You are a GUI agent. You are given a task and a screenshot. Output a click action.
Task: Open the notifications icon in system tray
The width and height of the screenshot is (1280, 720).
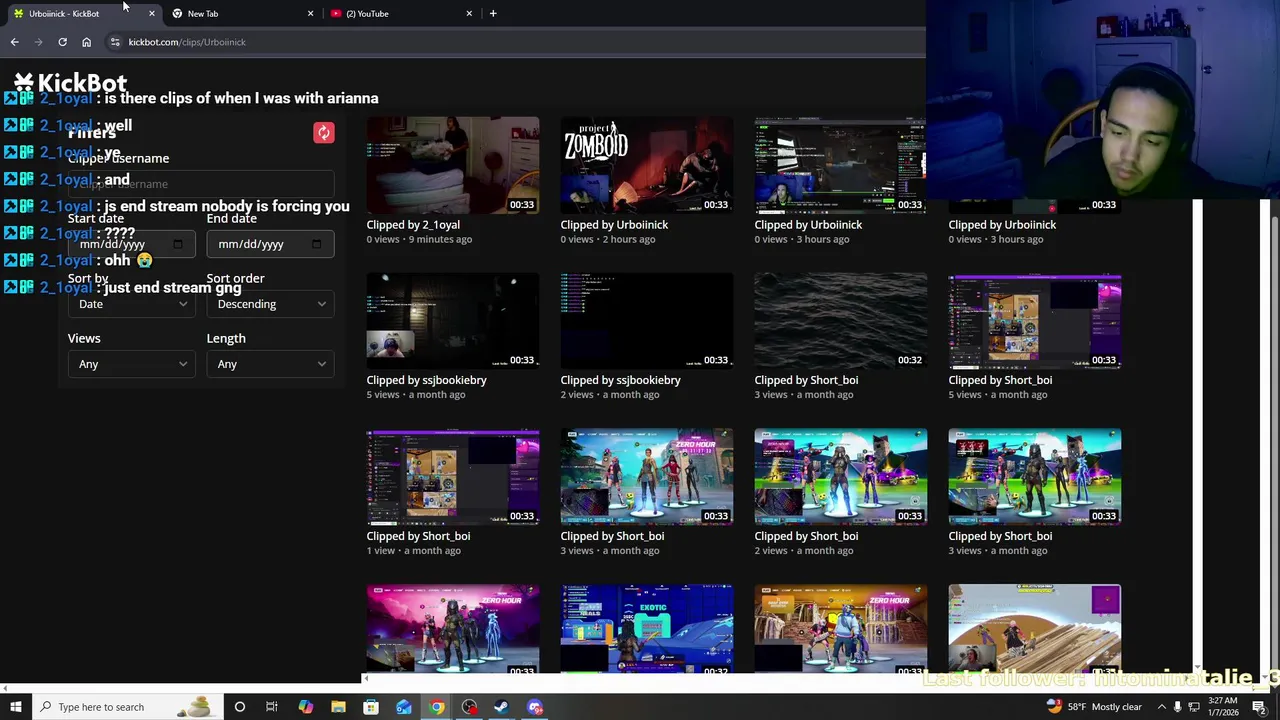(x=1259, y=707)
